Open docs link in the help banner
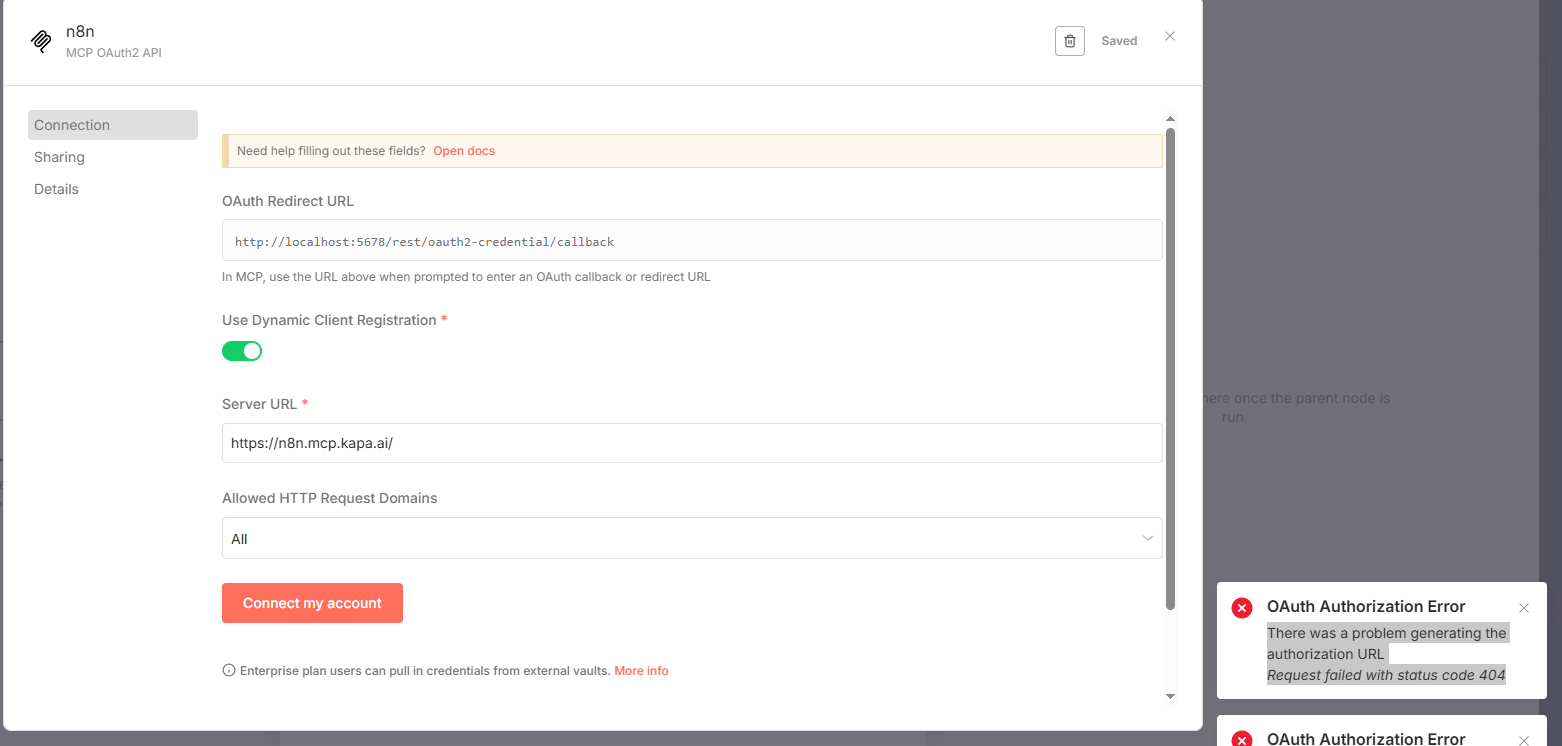The height and width of the screenshot is (746, 1562). click(464, 151)
